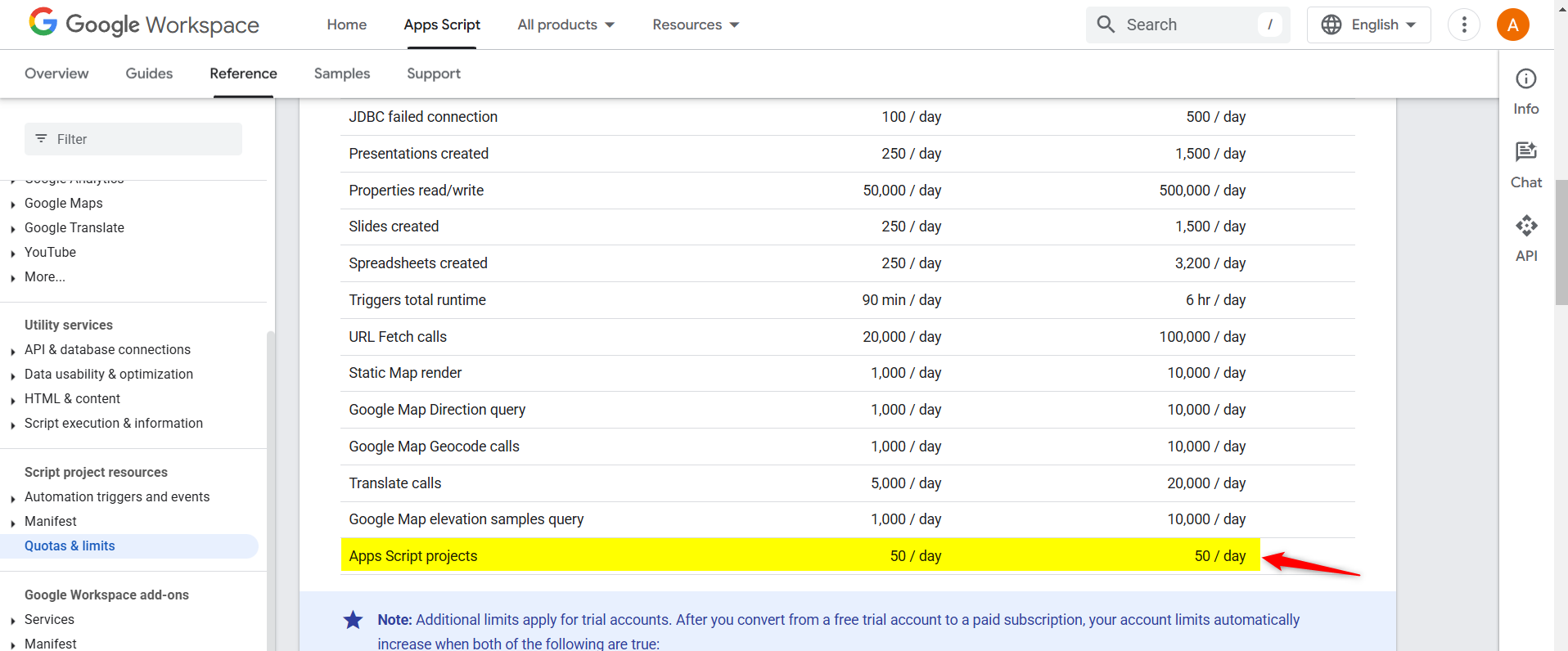Expand the More... sidebar section
Screen dimensions: 1568x651
pos(12,278)
